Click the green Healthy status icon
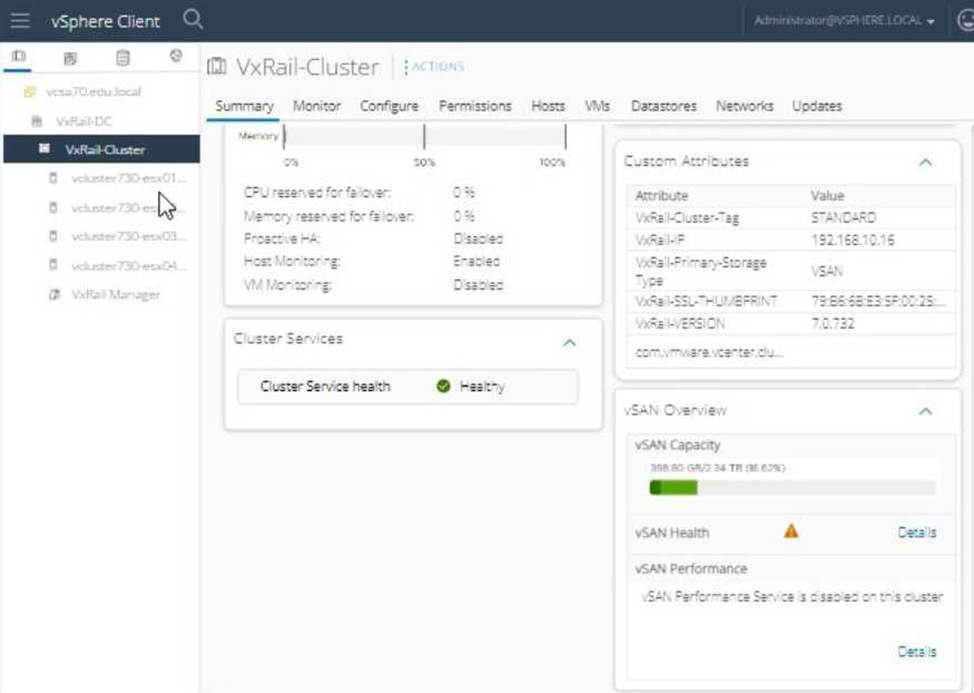The image size is (974, 693). [x=444, y=386]
